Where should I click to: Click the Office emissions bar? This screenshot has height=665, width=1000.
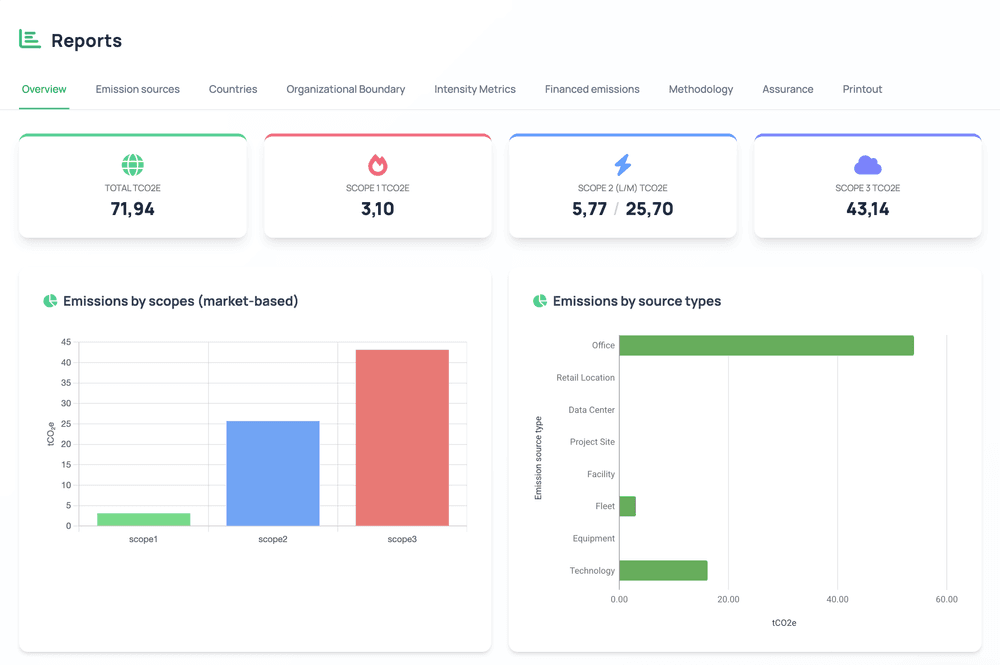coord(766,345)
